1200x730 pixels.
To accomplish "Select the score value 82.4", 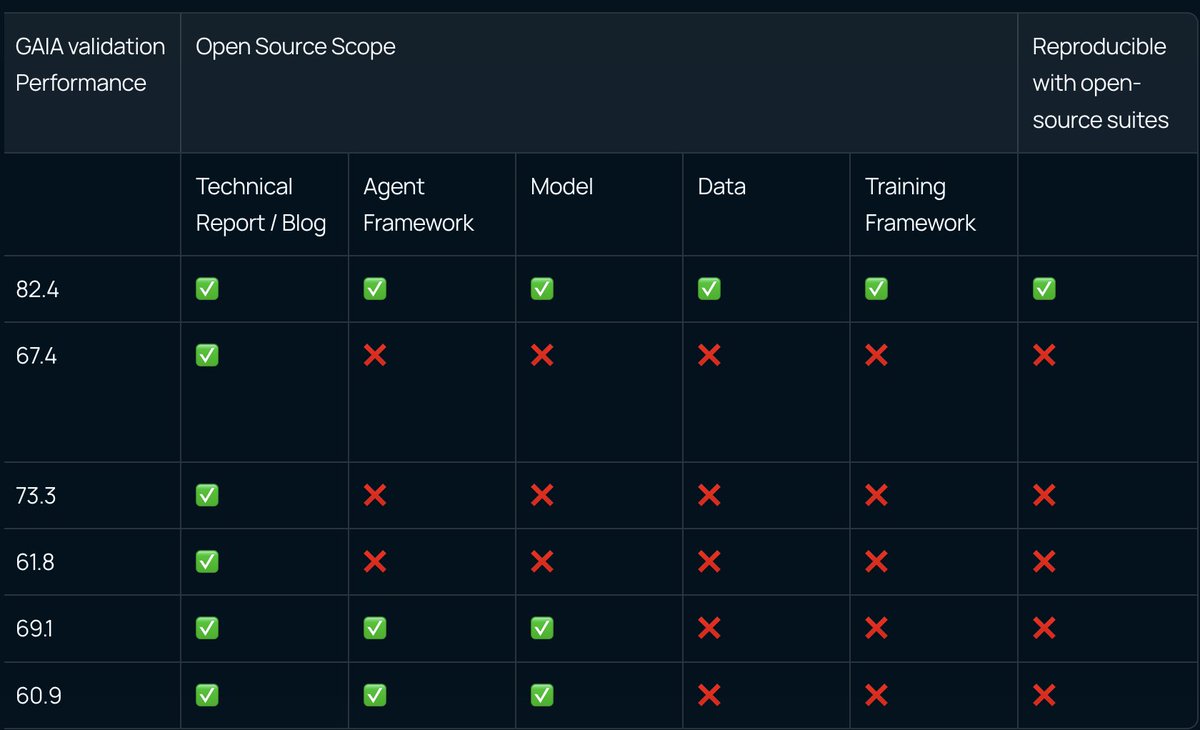I will coord(38,289).
